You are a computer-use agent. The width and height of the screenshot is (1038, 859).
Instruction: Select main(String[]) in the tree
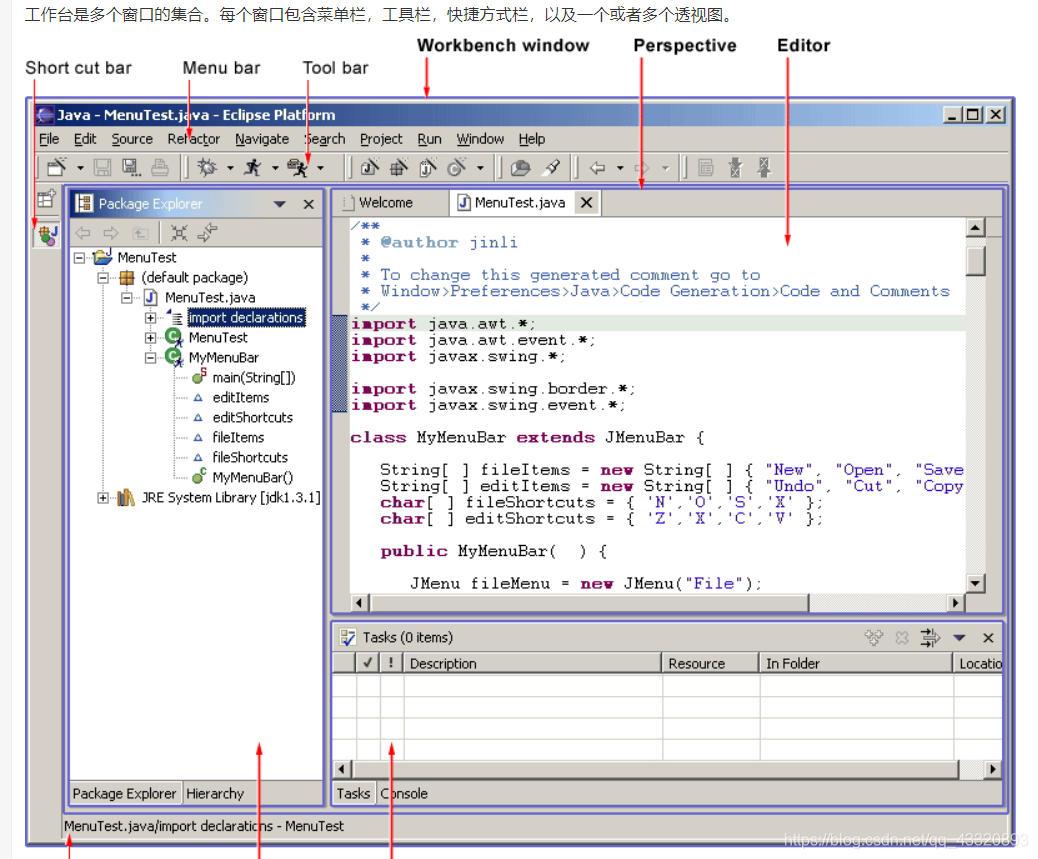click(x=254, y=378)
